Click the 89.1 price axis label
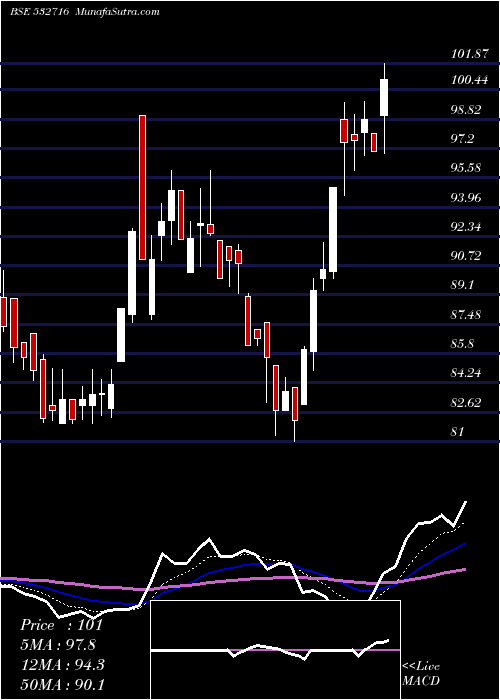Screen dimensions: 500x700 (462, 285)
